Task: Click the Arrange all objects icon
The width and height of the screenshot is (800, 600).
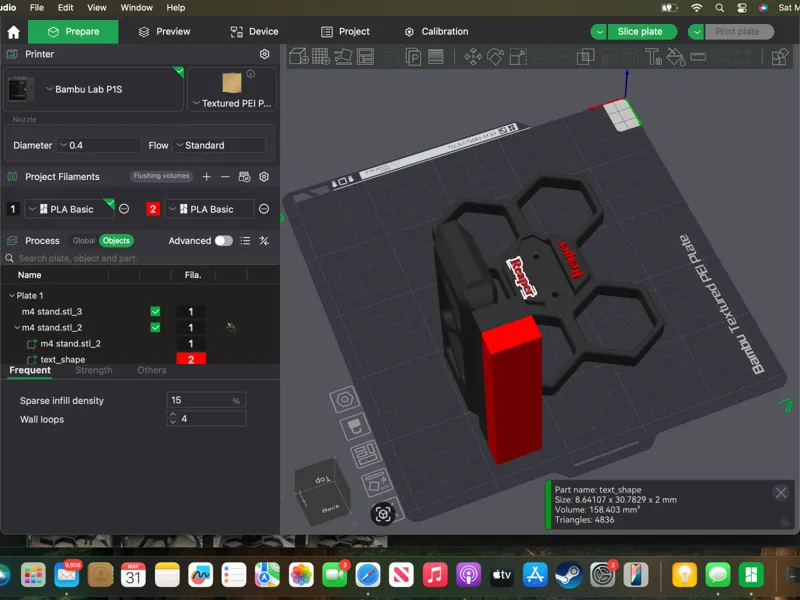Action: click(x=365, y=57)
